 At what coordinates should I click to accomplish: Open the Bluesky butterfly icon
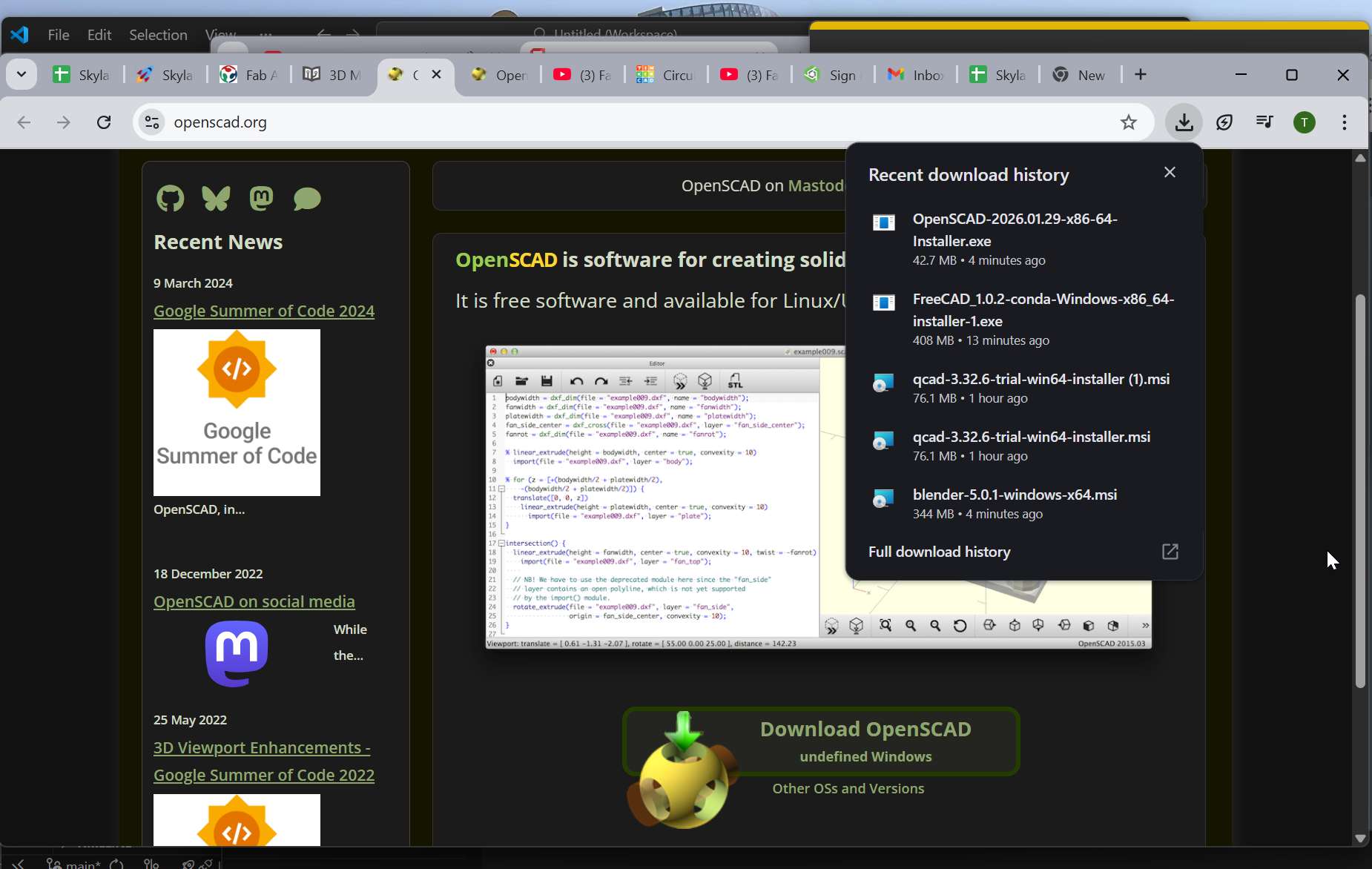coord(216,198)
